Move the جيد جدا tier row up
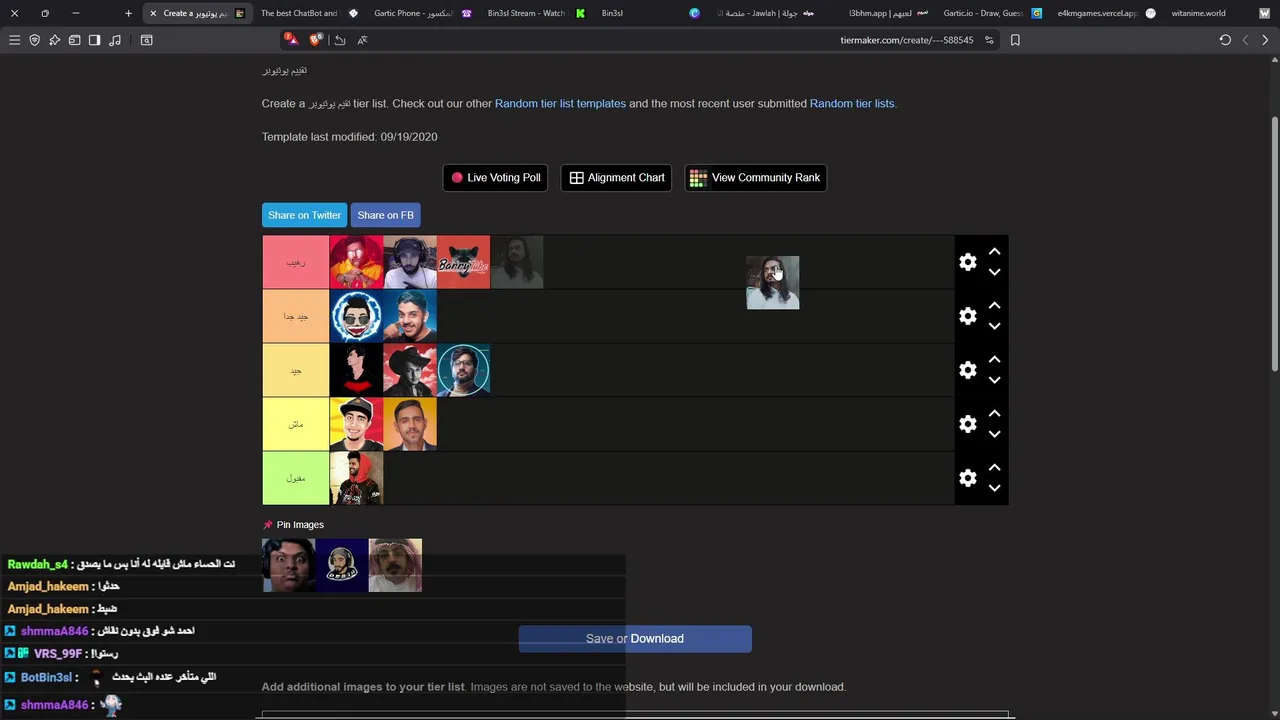Viewport: 1280px width, 720px height. [994, 306]
